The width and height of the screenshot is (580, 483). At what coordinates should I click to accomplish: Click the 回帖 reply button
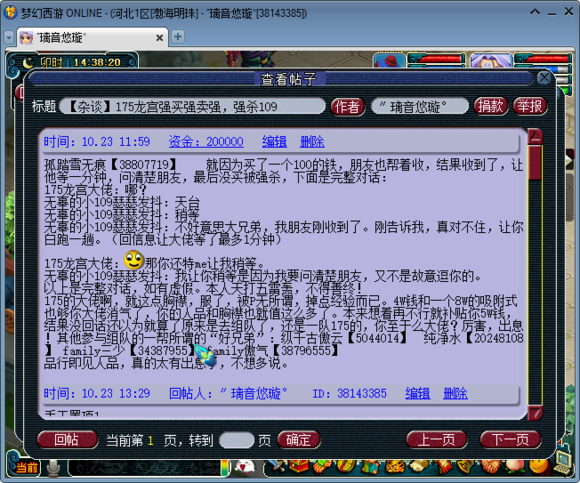coord(67,440)
